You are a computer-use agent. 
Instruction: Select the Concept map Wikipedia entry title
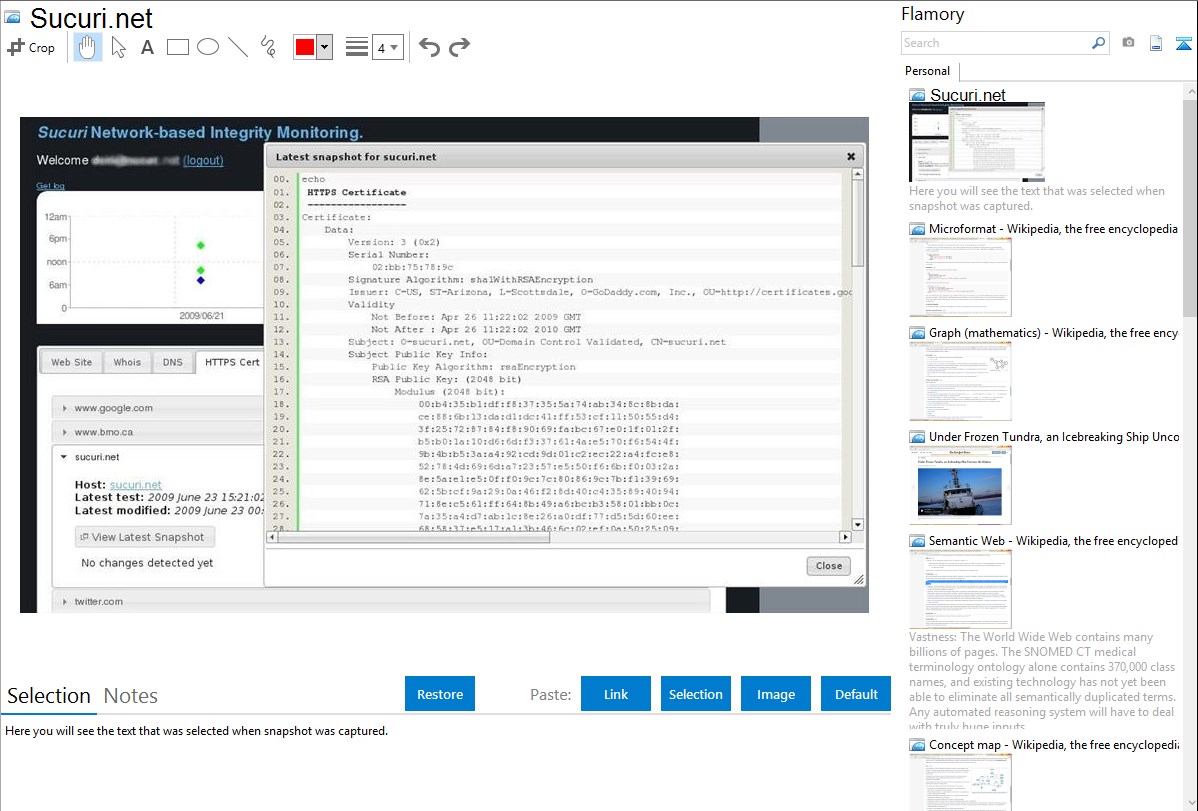[x=1053, y=744]
